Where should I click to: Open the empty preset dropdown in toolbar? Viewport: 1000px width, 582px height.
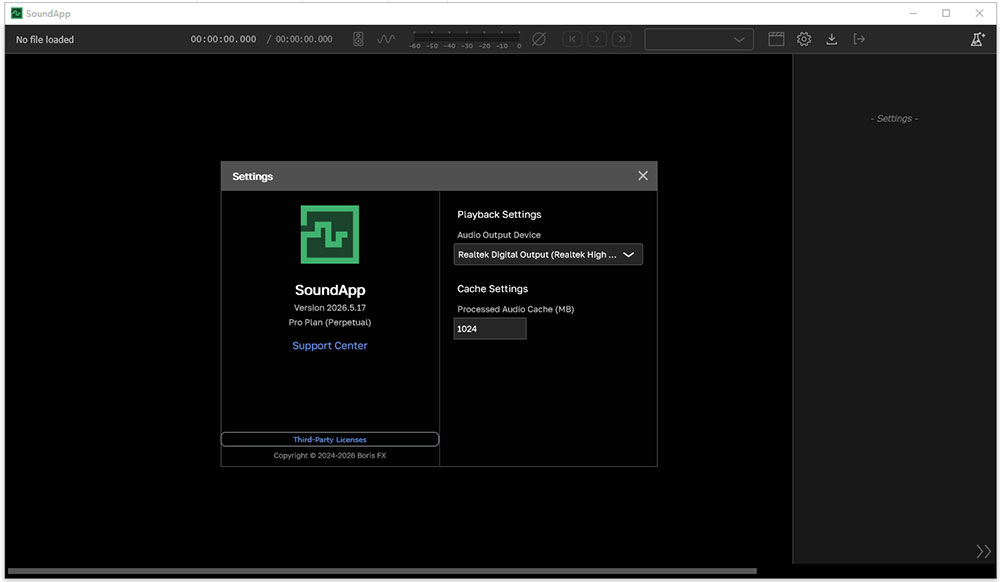(699, 39)
